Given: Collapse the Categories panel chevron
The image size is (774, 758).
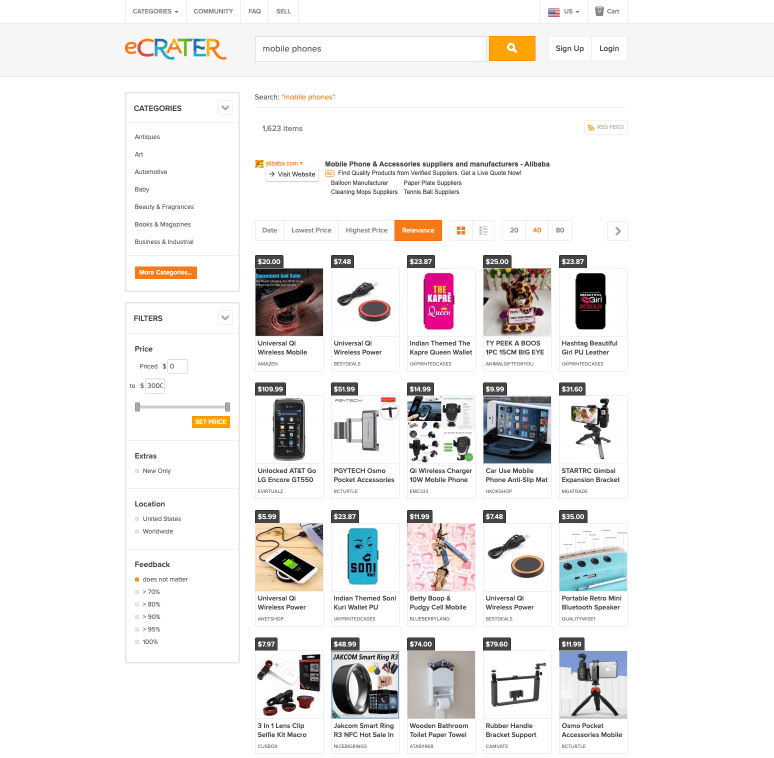Looking at the screenshot, I should 225,108.
